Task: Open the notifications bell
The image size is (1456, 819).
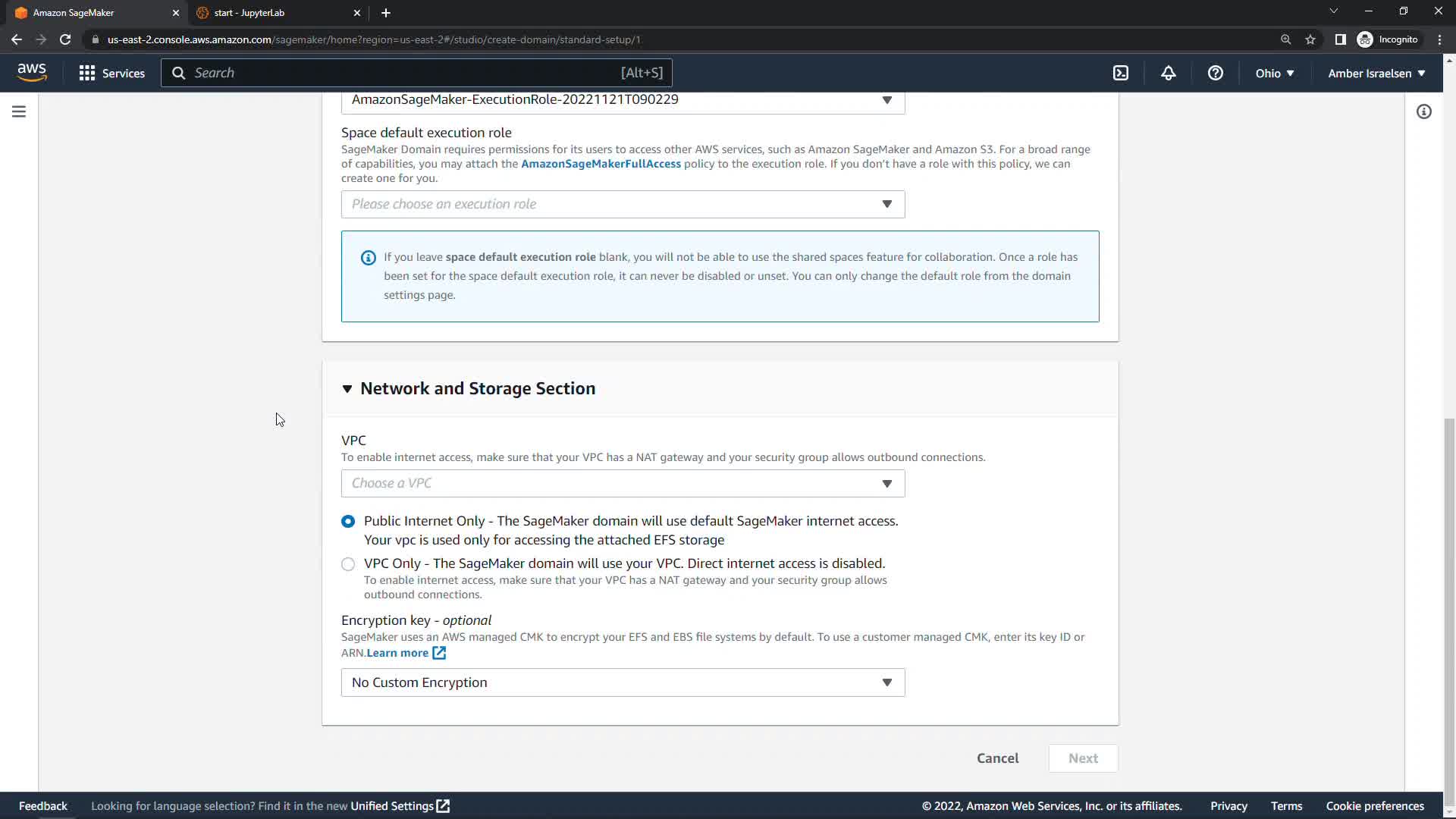Action: pyautogui.click(x=1168, y=73)
